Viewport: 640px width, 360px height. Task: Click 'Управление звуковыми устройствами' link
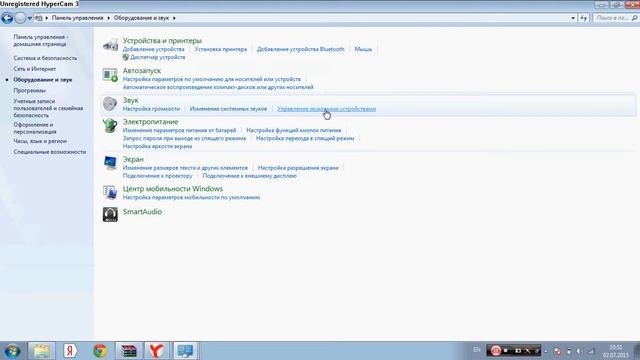[x=327, y=109]
